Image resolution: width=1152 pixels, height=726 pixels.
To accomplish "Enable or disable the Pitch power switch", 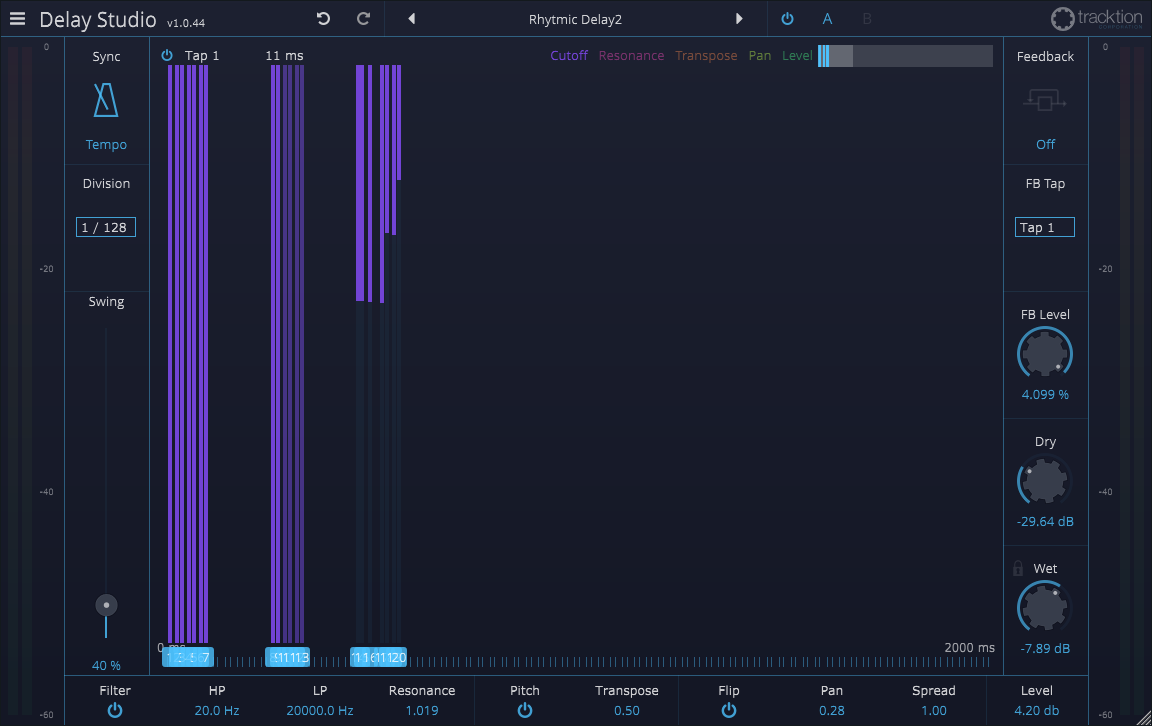I will click(524, 710).
